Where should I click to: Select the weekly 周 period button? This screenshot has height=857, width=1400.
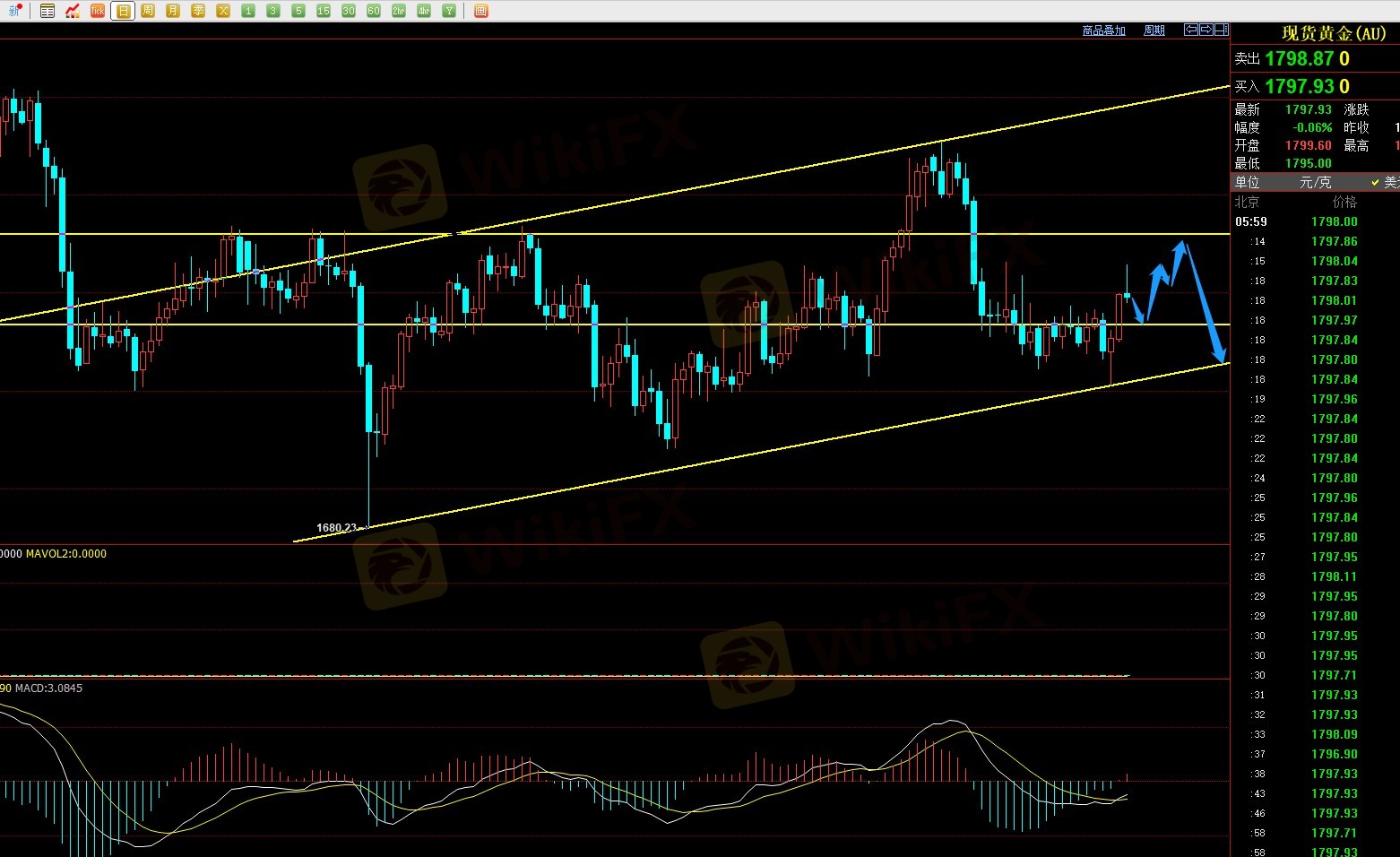tap(148, 11)
